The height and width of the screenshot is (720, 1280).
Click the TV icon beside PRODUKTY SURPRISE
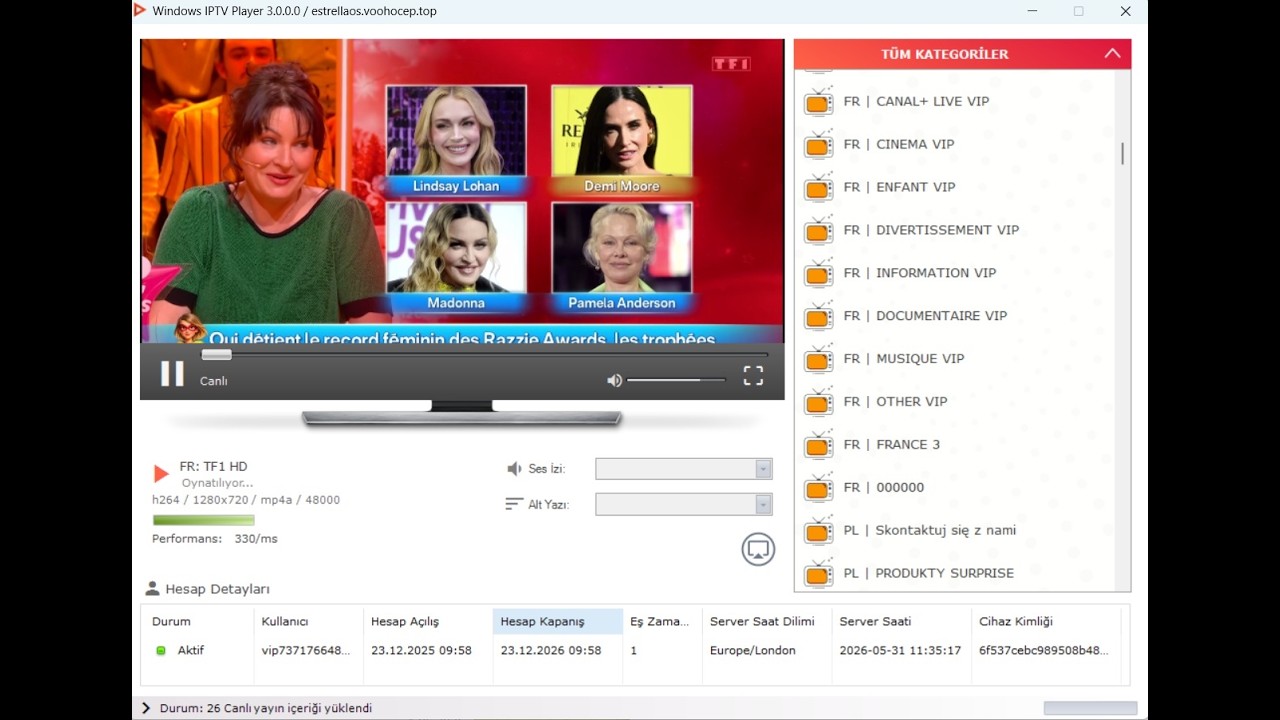(818, 575)
